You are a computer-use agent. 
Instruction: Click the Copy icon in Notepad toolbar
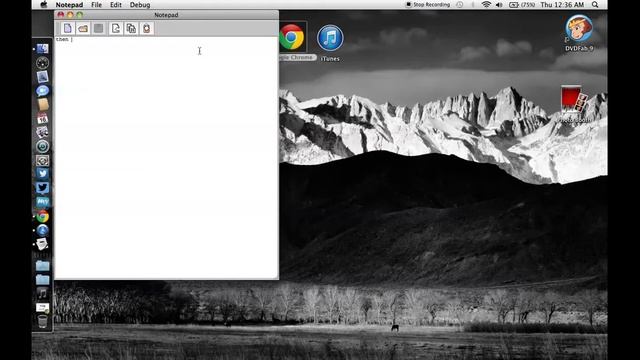point(131,28)
